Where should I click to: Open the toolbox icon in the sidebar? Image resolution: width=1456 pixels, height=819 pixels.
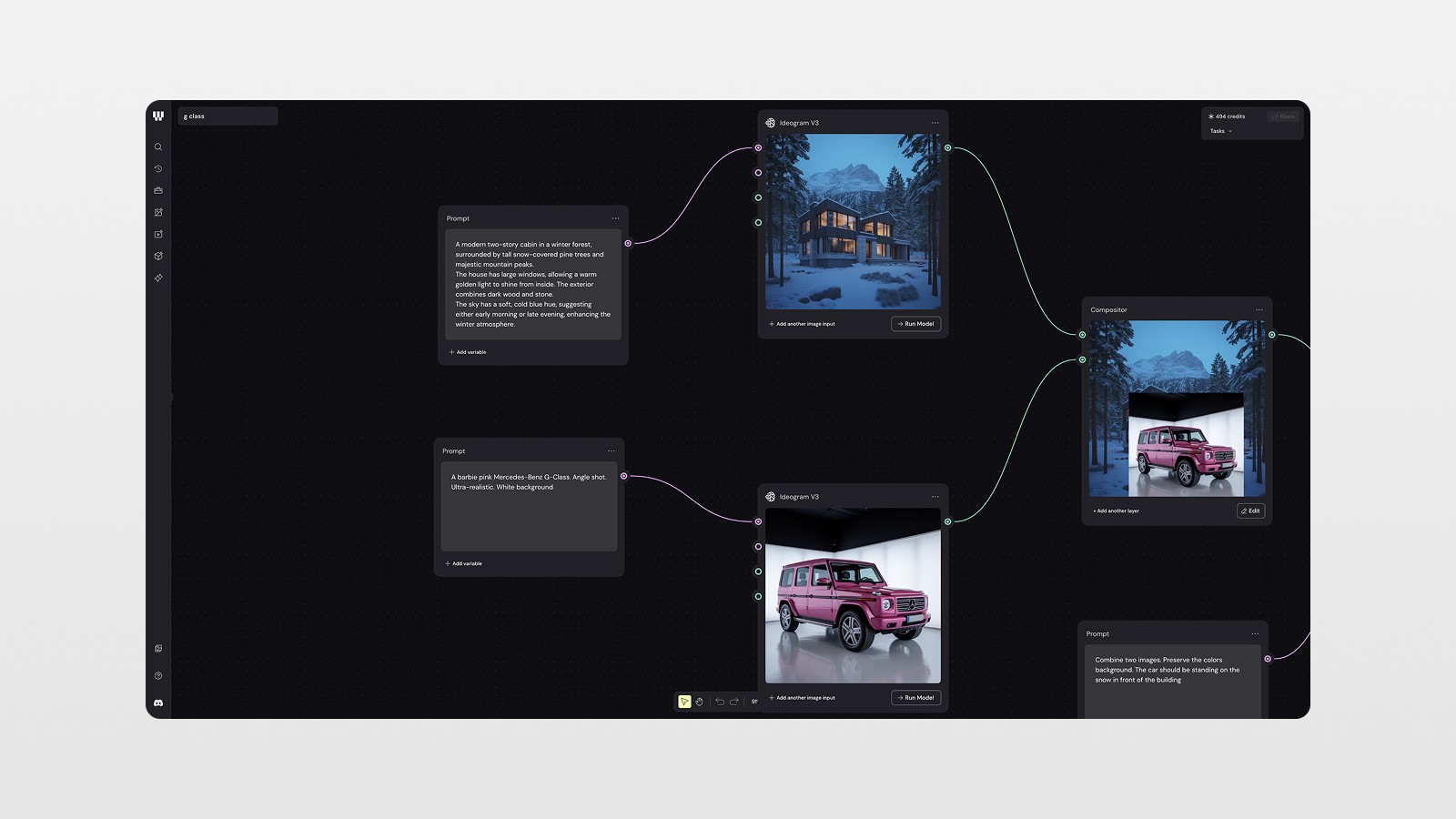coord(158,190)
